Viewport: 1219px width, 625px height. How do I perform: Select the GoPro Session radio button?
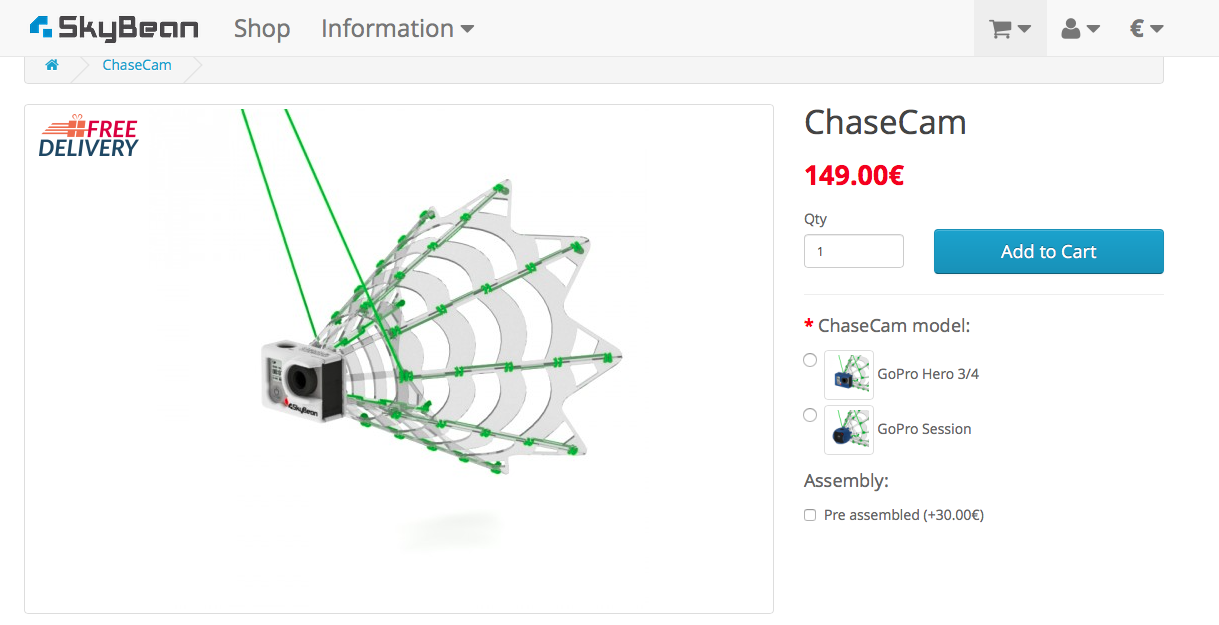[x=810, y=415]
